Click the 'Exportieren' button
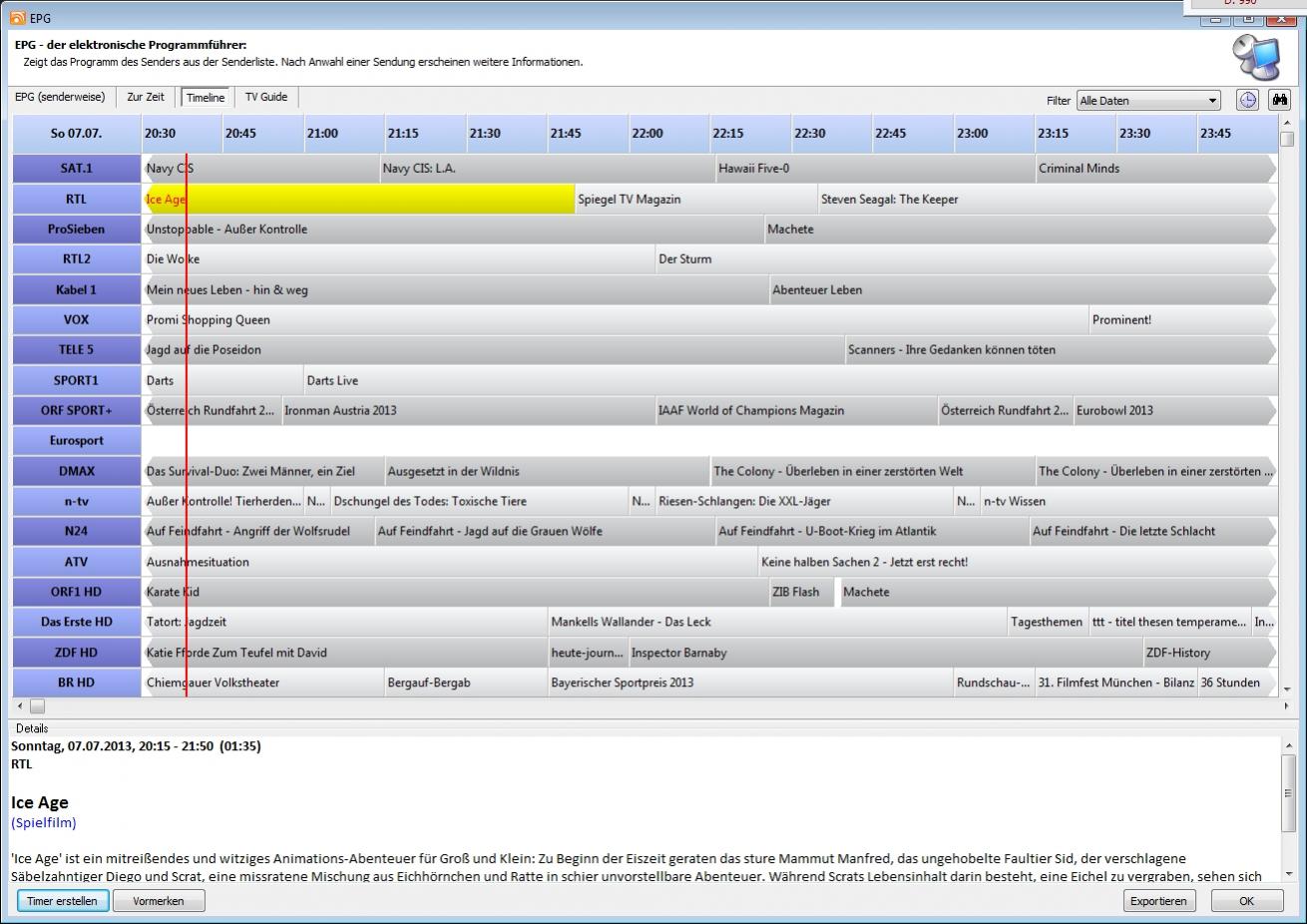The image size is (1307, 924). coord(1158,900)
